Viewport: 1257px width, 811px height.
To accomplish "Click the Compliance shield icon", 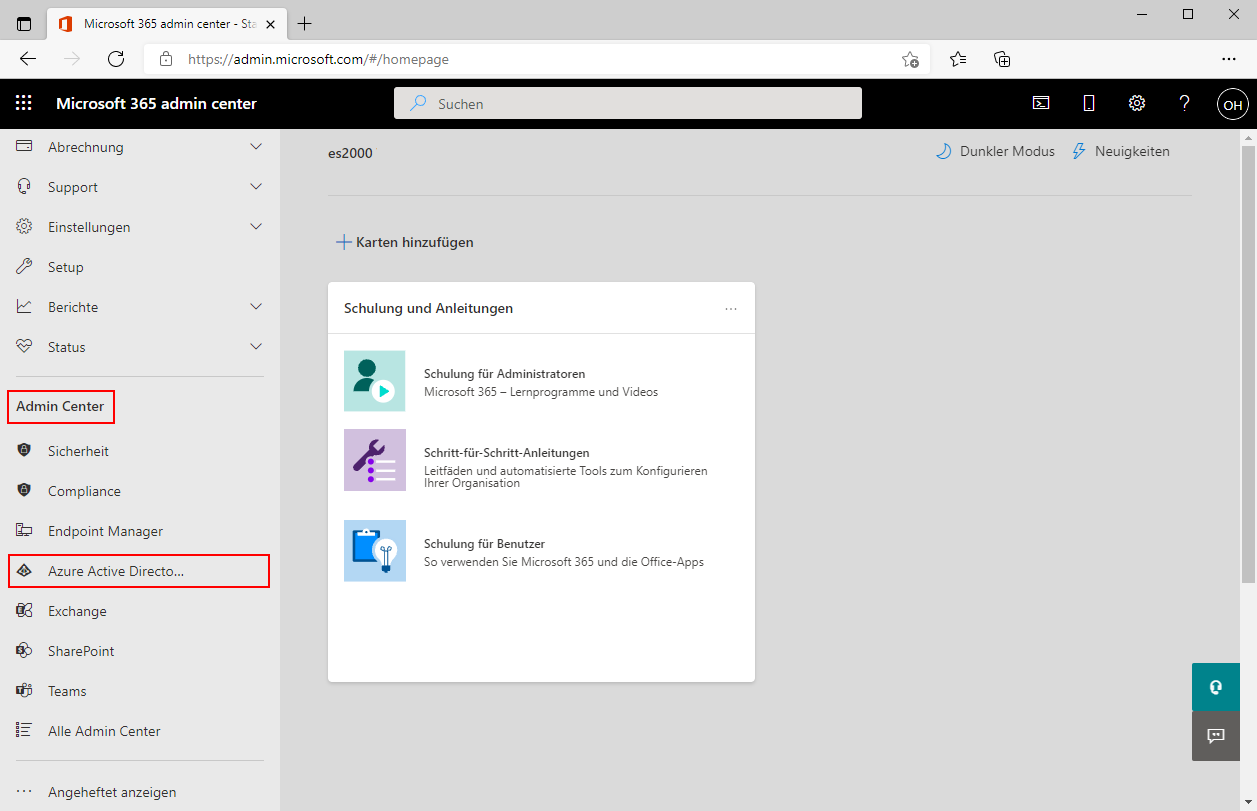I will point(25,491).
